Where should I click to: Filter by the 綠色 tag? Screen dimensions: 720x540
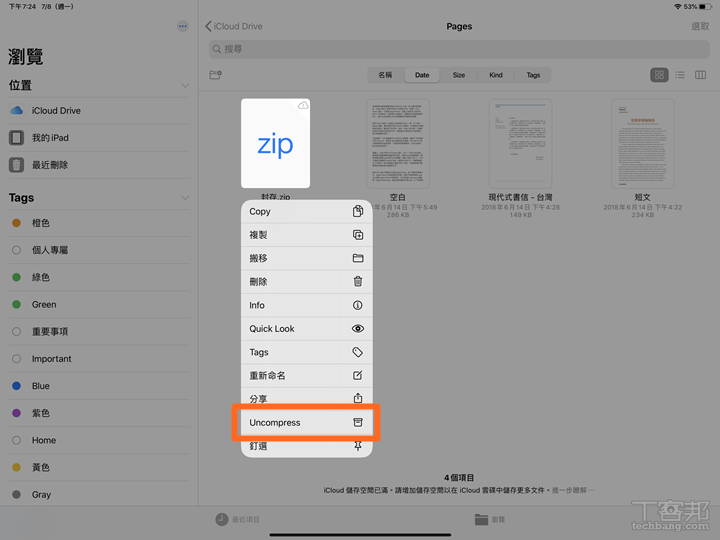[x=99, y=277]
